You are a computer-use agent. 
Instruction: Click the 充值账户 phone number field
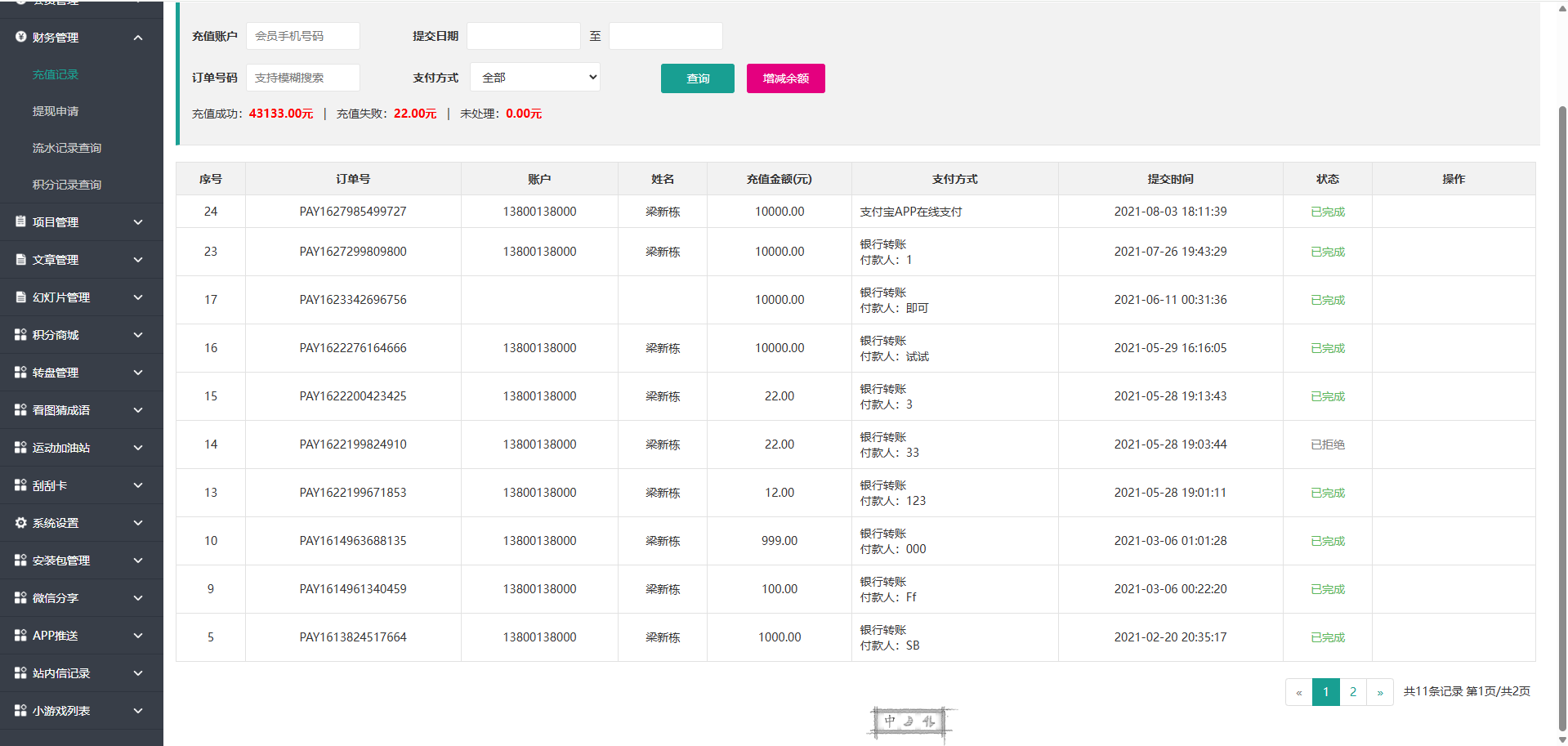pos(302,36)
